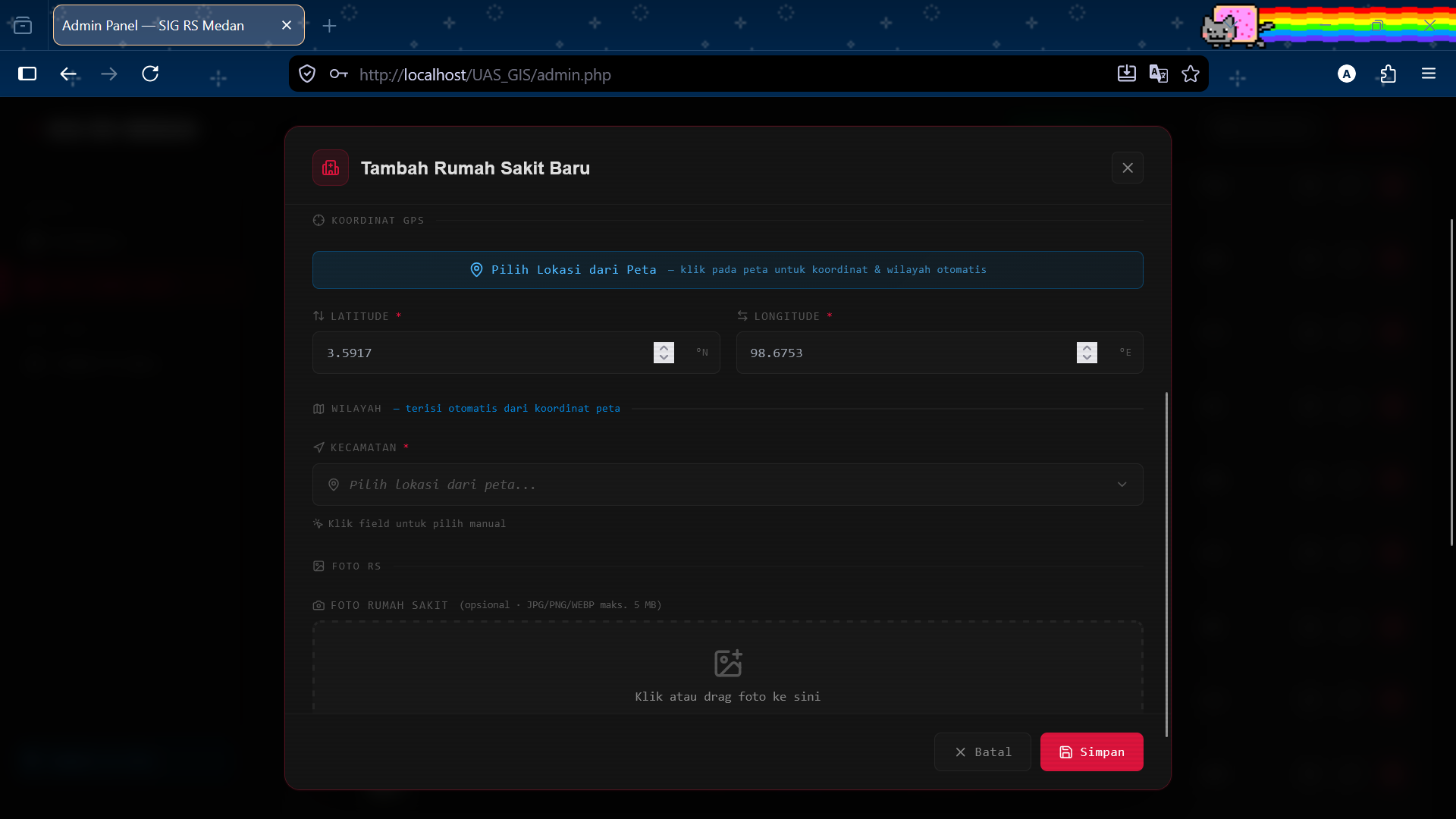Increase latitude with up stepper arrow

664,347
